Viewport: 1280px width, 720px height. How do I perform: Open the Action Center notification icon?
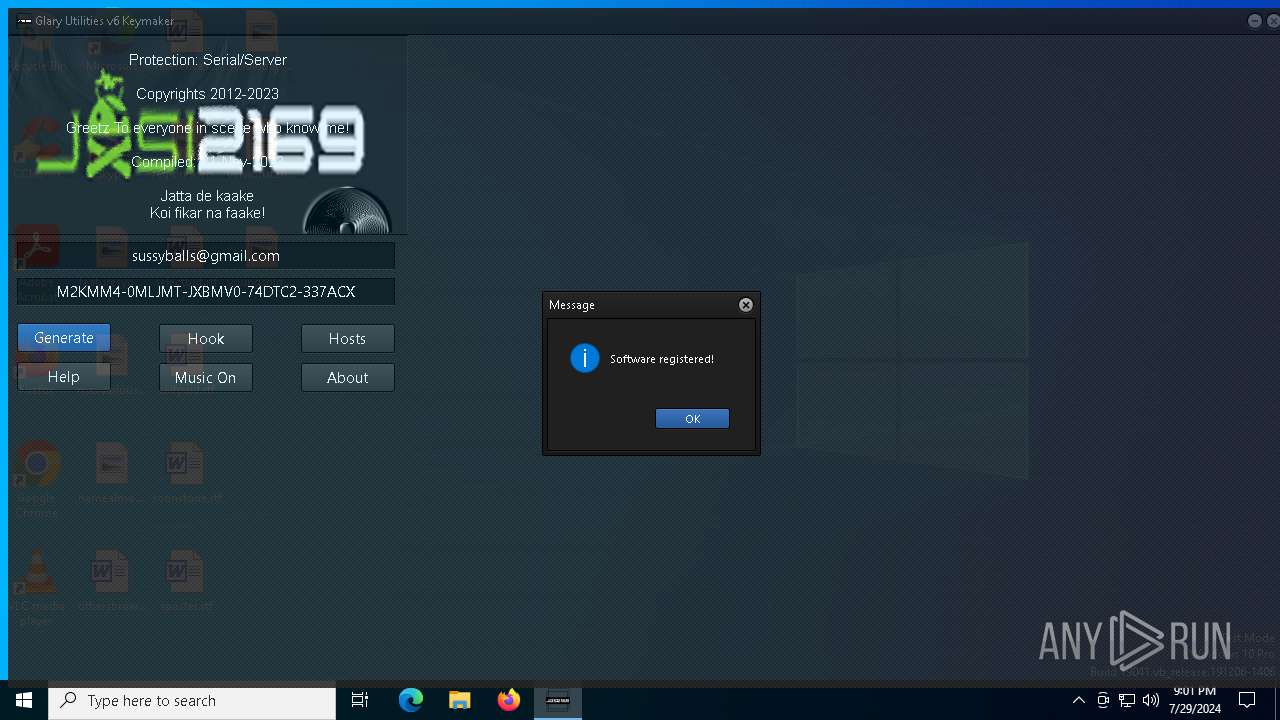(x=1247, y=700)
